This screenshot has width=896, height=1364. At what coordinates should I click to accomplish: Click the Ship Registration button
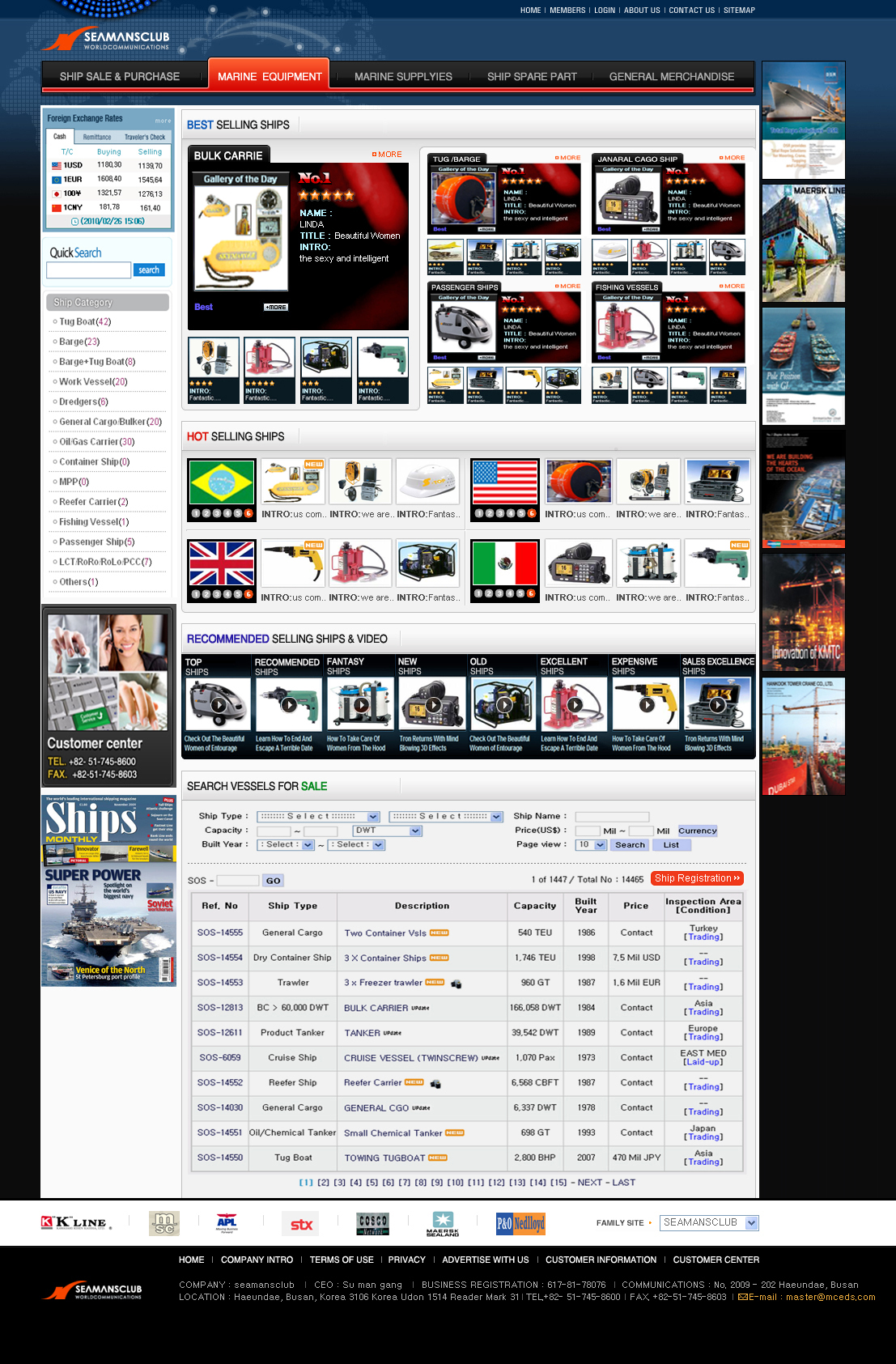[697, 878]
